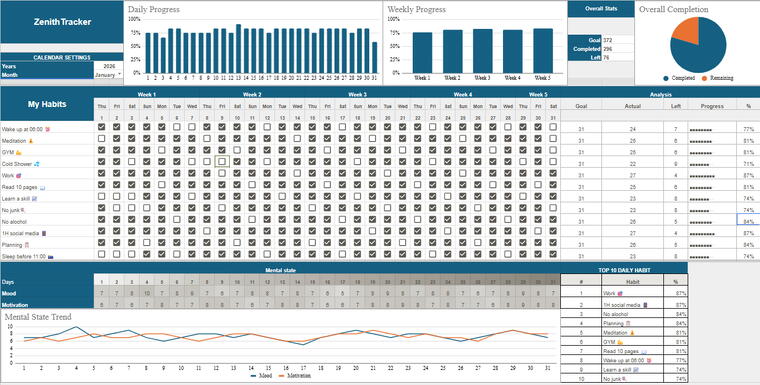Click the day 31 bar in Daily Progress chart

tap(374, 57)
